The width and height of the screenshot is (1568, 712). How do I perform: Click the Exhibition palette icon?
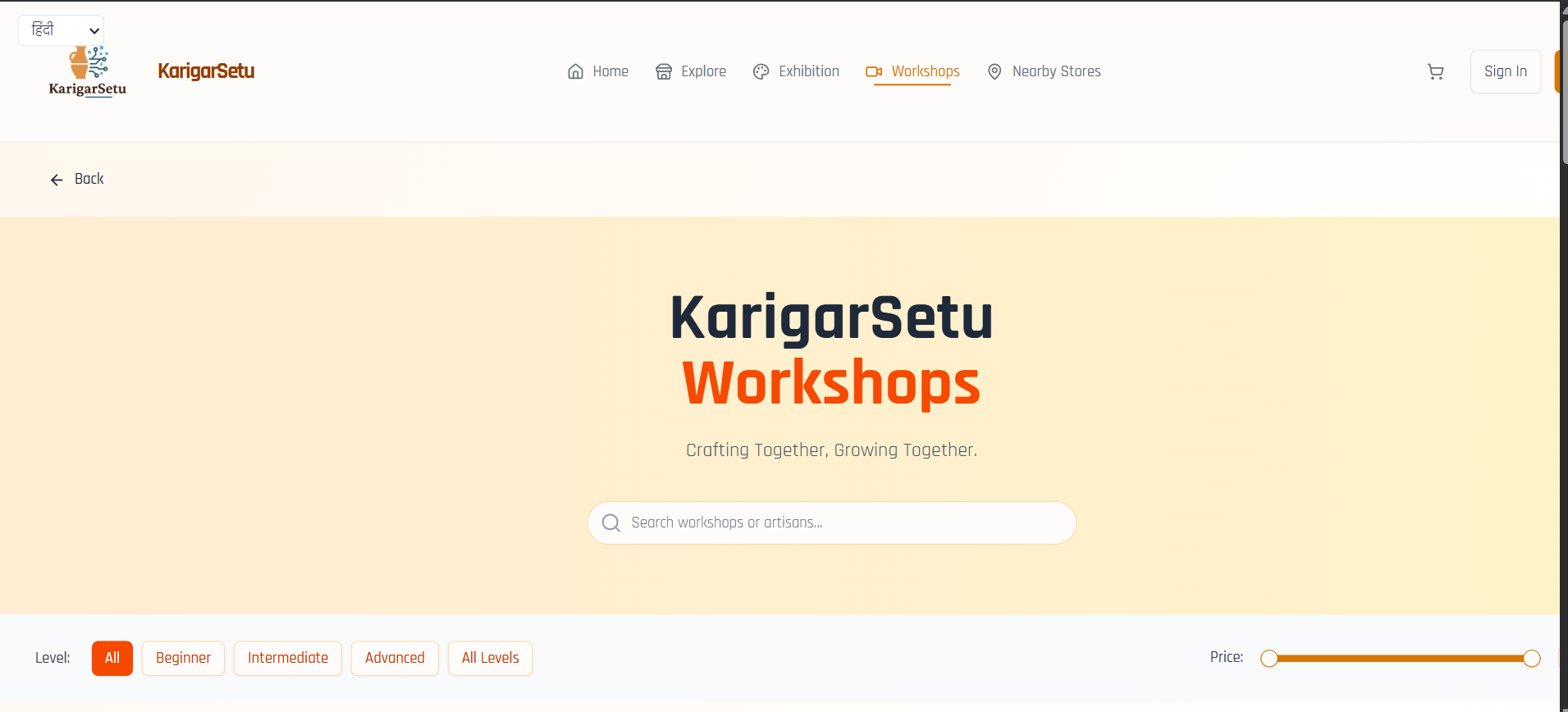click(761, 71)
